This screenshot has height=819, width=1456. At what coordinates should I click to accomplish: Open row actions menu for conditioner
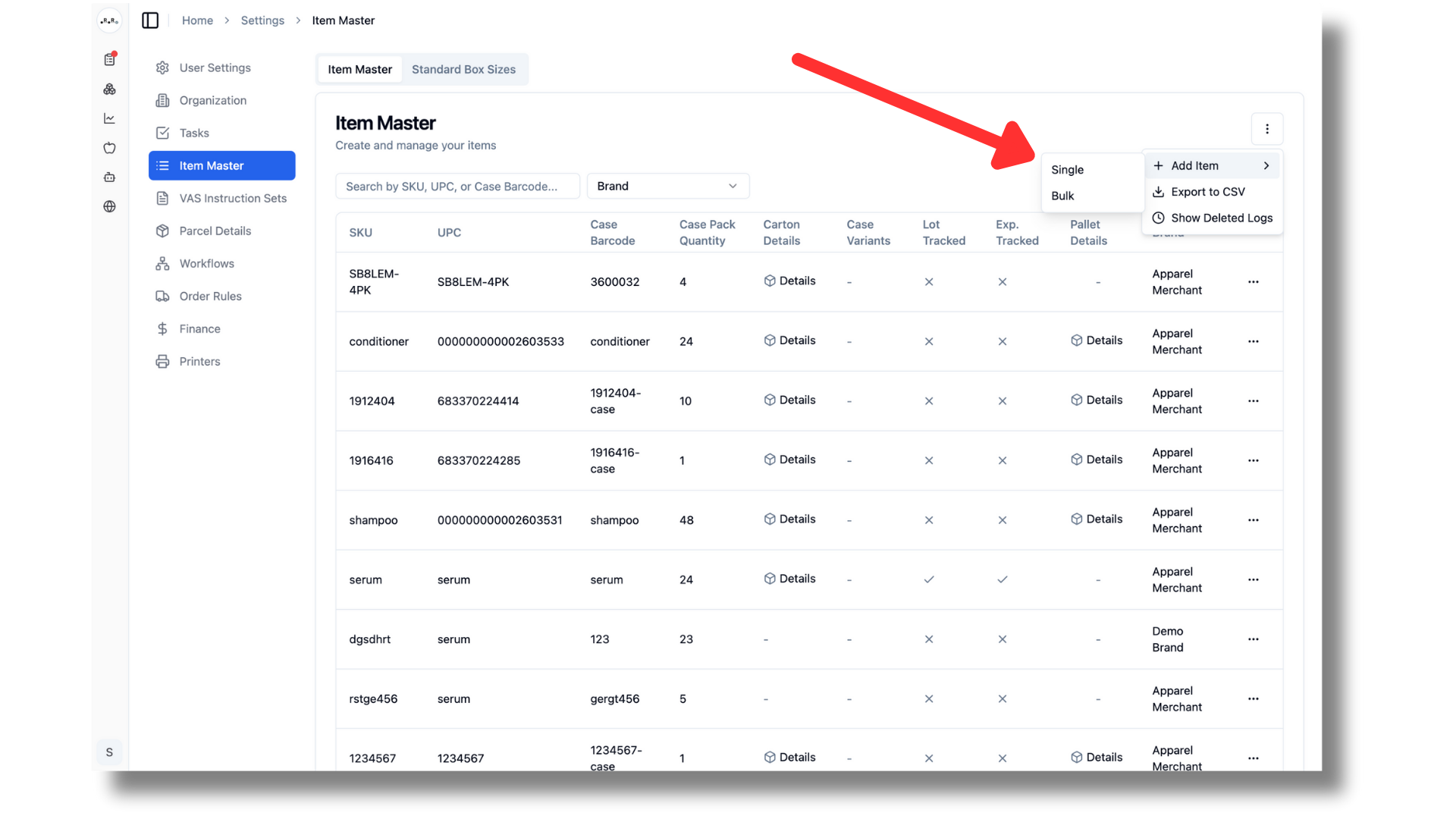[x=1253, y=341]
